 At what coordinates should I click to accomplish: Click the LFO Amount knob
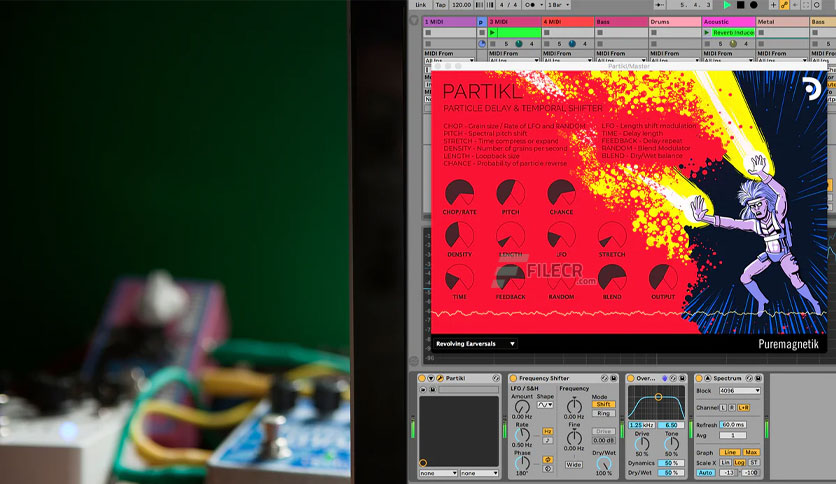pos(522,407)
